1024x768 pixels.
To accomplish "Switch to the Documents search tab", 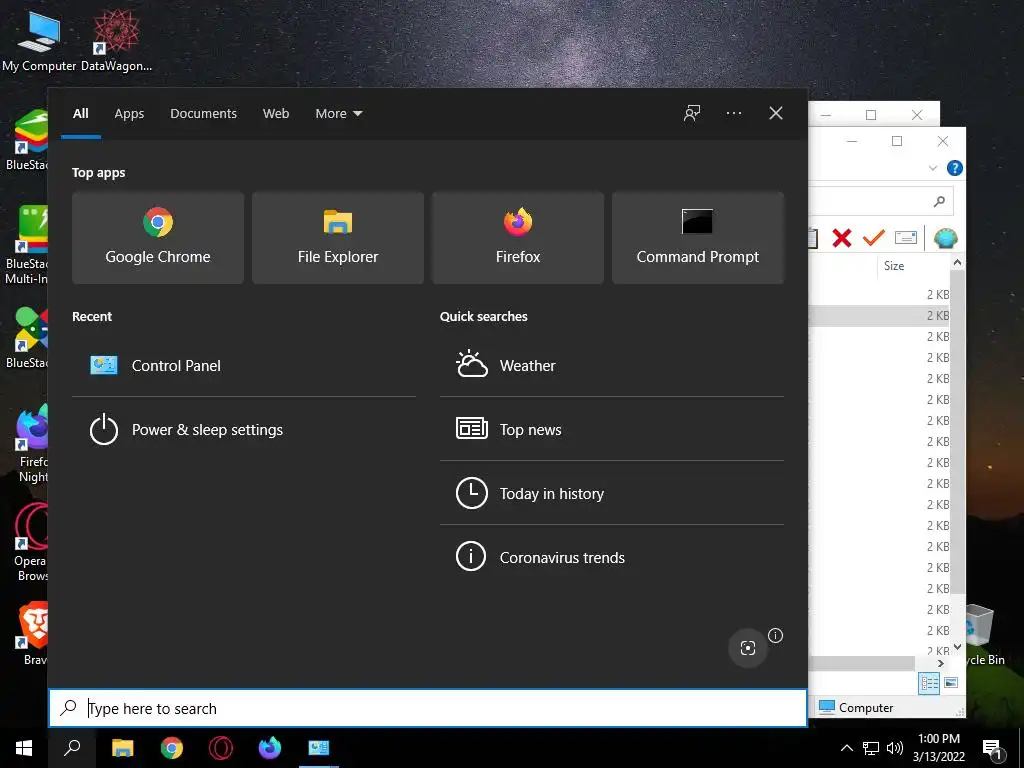I will tap(203, 114).
